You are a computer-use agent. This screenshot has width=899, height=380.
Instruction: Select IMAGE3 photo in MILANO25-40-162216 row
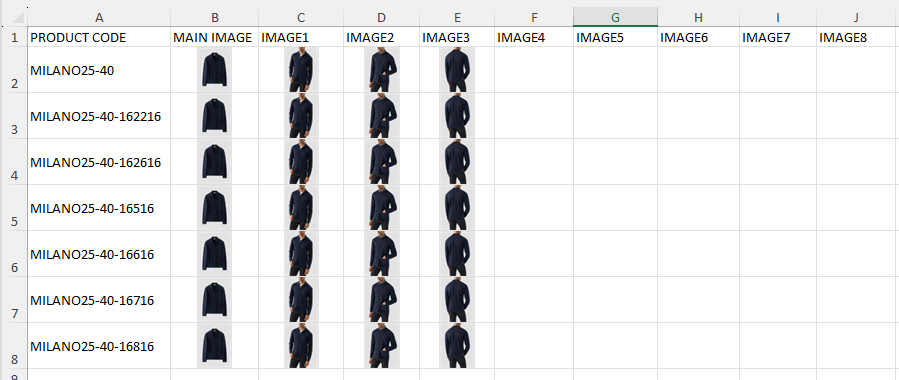click(457, 116)
